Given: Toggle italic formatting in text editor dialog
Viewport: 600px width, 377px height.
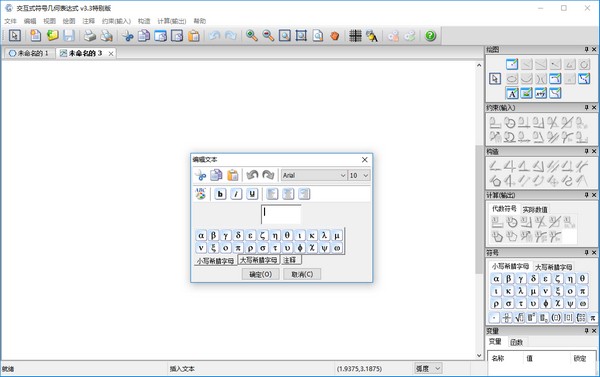Looking at the screenshot, I should pyautogui.click(x=236, y=194).
